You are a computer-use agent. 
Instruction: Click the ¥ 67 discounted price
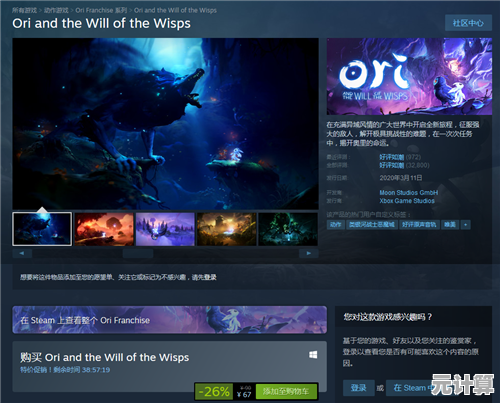(244, 395)
